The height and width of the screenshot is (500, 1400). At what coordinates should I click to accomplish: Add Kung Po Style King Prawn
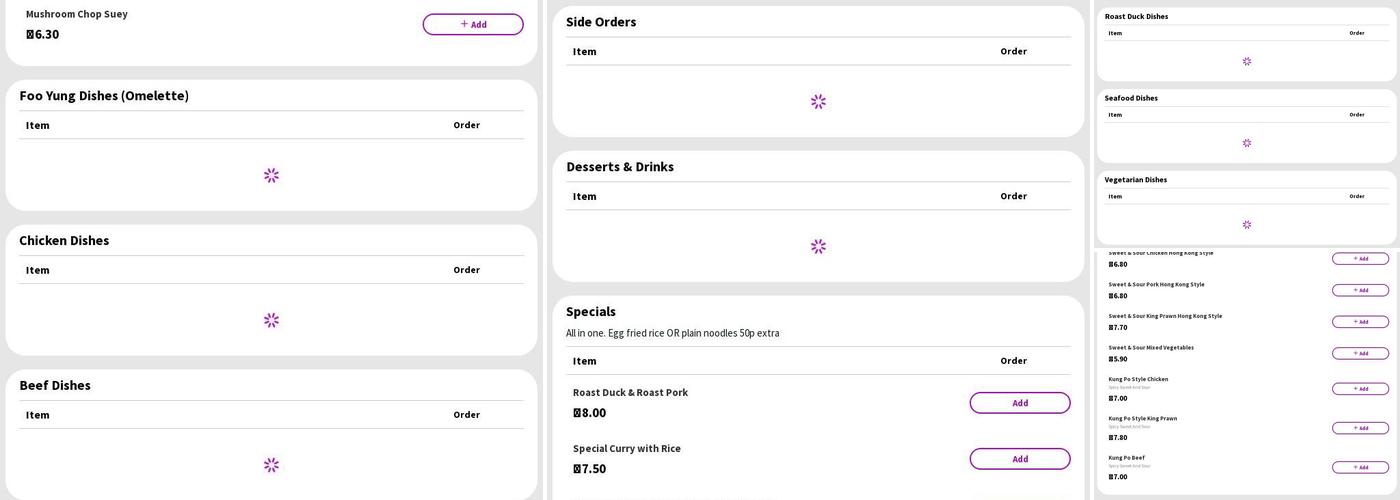click(x=1360, y=428)
